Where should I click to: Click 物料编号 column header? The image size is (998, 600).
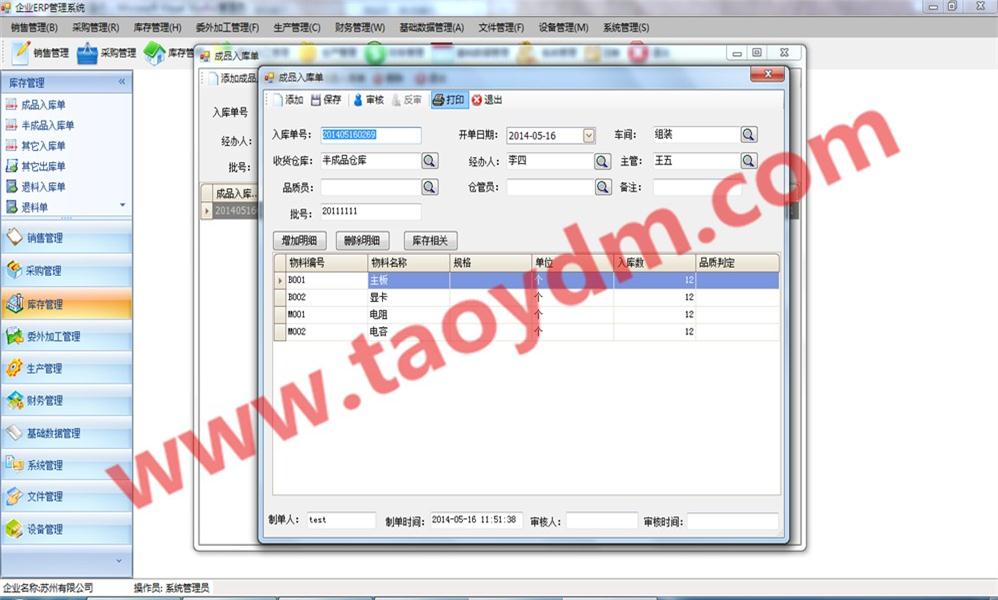click(327, 263)
